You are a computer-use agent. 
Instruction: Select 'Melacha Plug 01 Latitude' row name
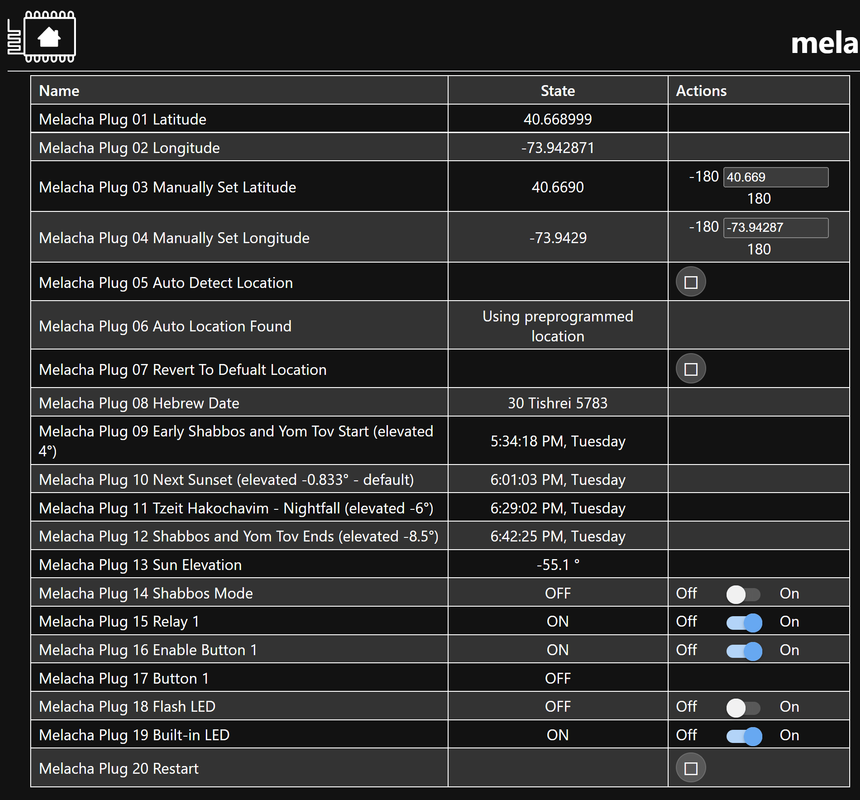coord(122,120)
